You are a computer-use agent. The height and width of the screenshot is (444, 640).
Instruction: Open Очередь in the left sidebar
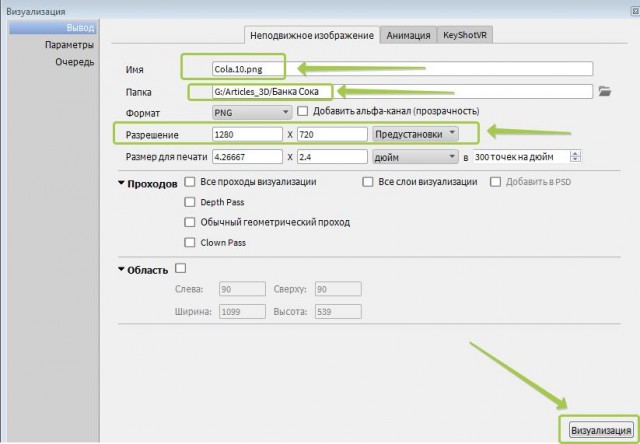pyautogui.click(x=75, y=62)
